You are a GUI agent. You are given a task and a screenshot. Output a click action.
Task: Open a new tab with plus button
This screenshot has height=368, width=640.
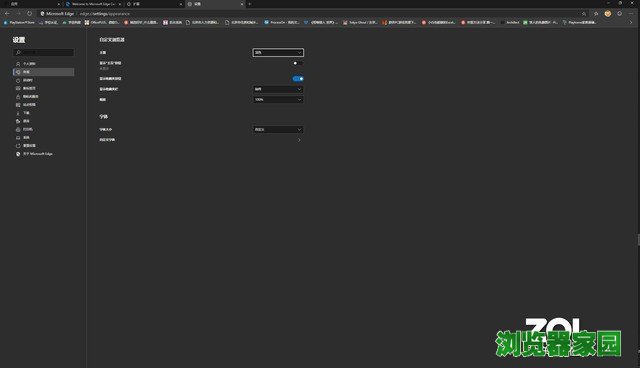(250, 4)
